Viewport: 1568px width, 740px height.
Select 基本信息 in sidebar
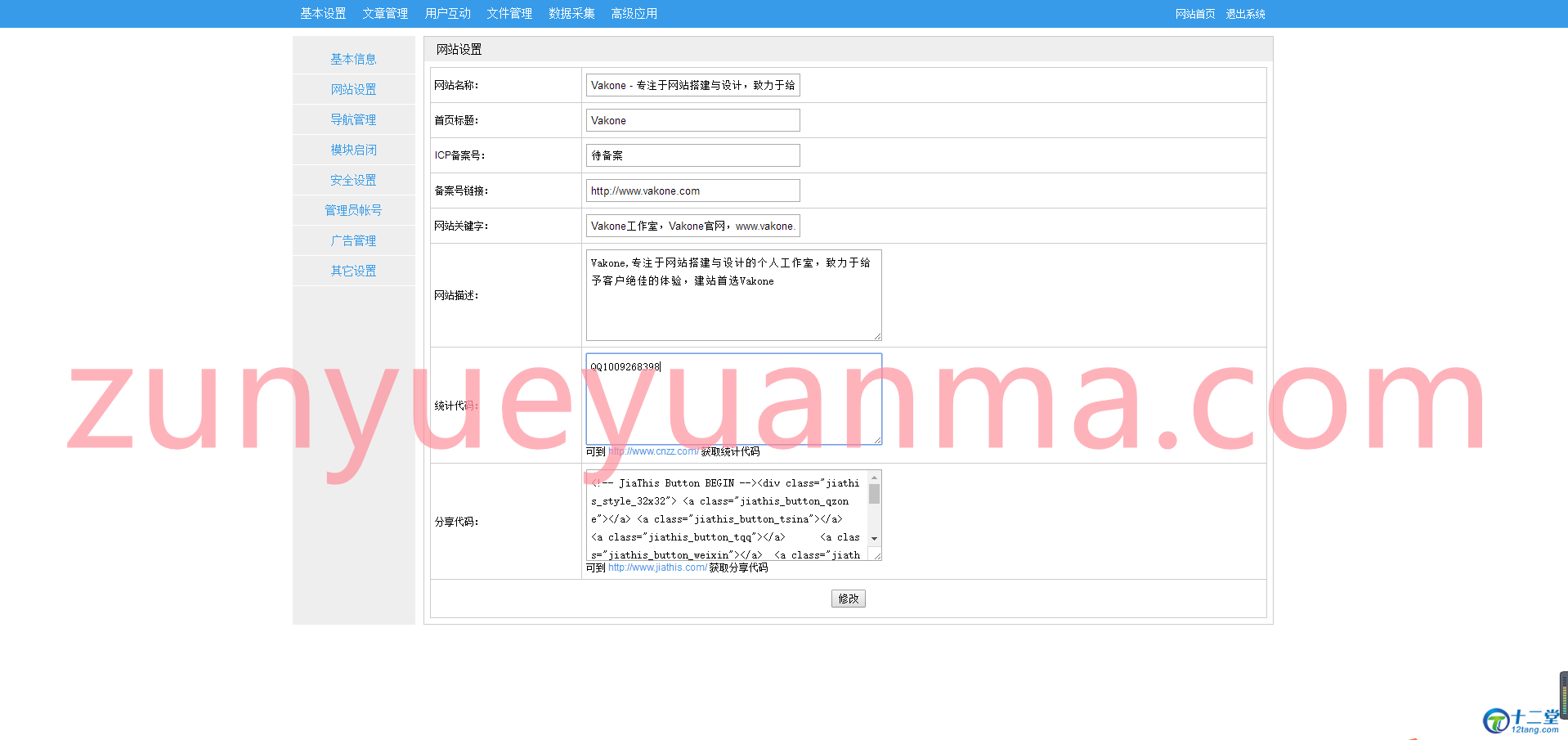pos(353,59)
